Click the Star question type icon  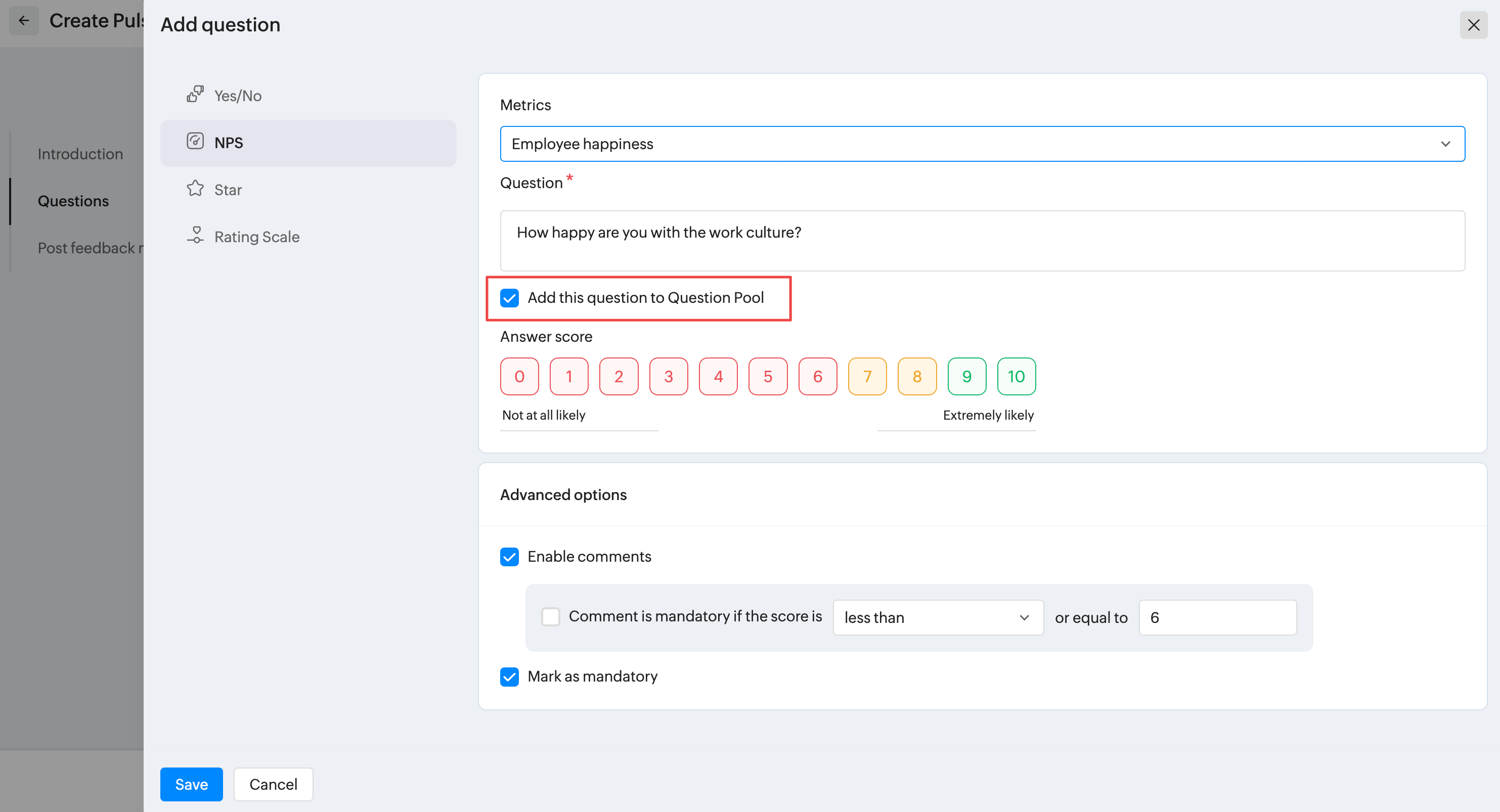[195, 189]
